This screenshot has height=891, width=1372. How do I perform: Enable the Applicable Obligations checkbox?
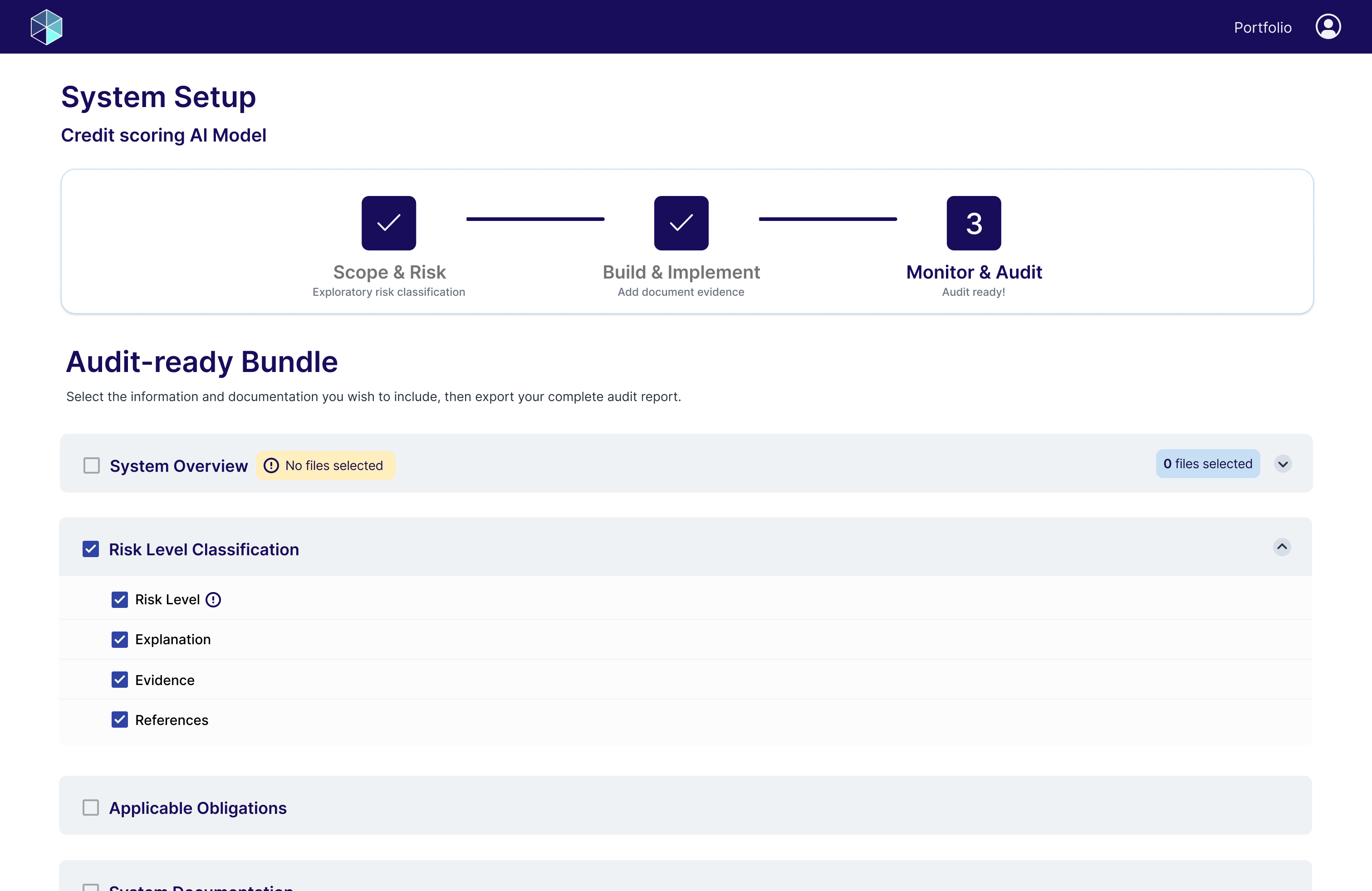(90, 808)
